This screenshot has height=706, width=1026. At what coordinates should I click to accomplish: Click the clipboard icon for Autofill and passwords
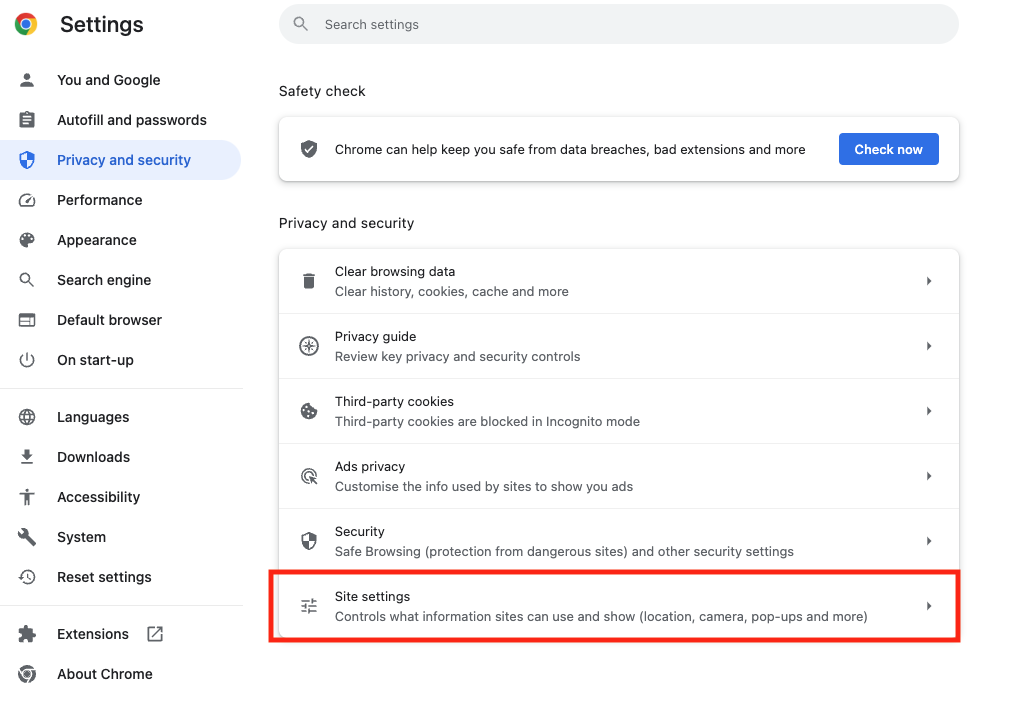click(x=27, y=120)
